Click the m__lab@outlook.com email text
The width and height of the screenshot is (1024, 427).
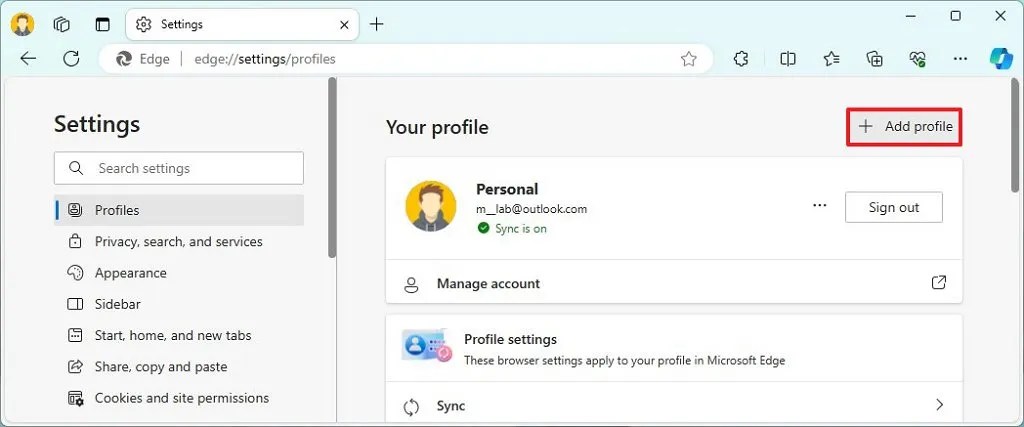pos(531,210)
